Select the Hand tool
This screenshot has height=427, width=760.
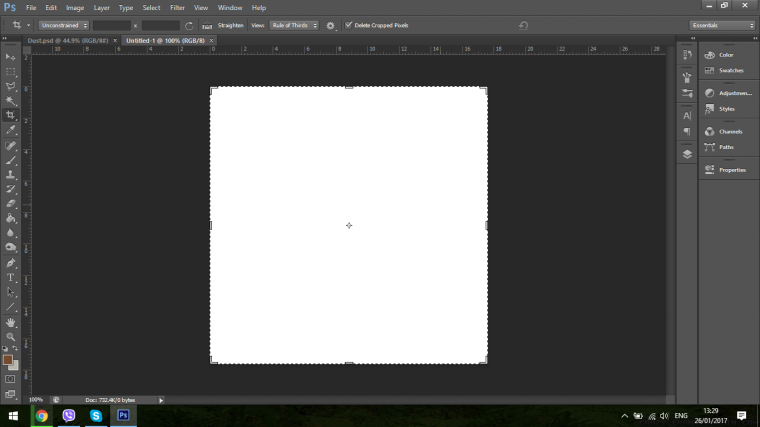coord(10,322)
